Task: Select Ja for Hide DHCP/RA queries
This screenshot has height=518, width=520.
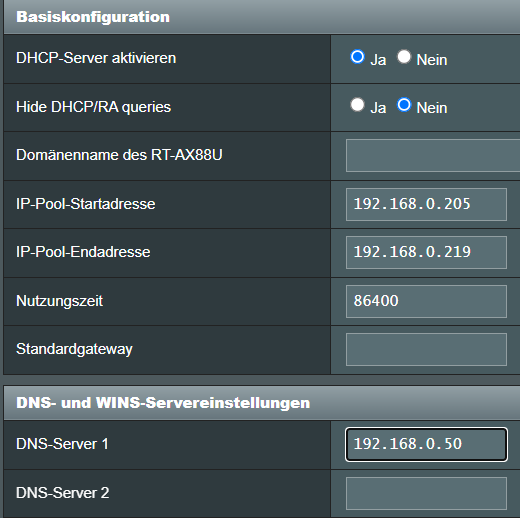Action: pos(357,105)
